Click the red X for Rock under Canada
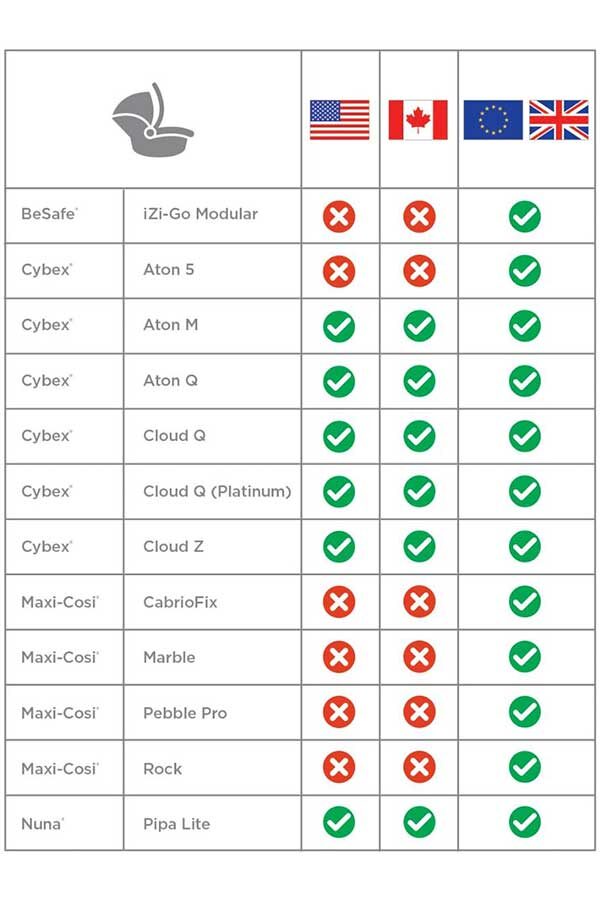The height and width of the screenshot is (900, 600). (419, 768)
